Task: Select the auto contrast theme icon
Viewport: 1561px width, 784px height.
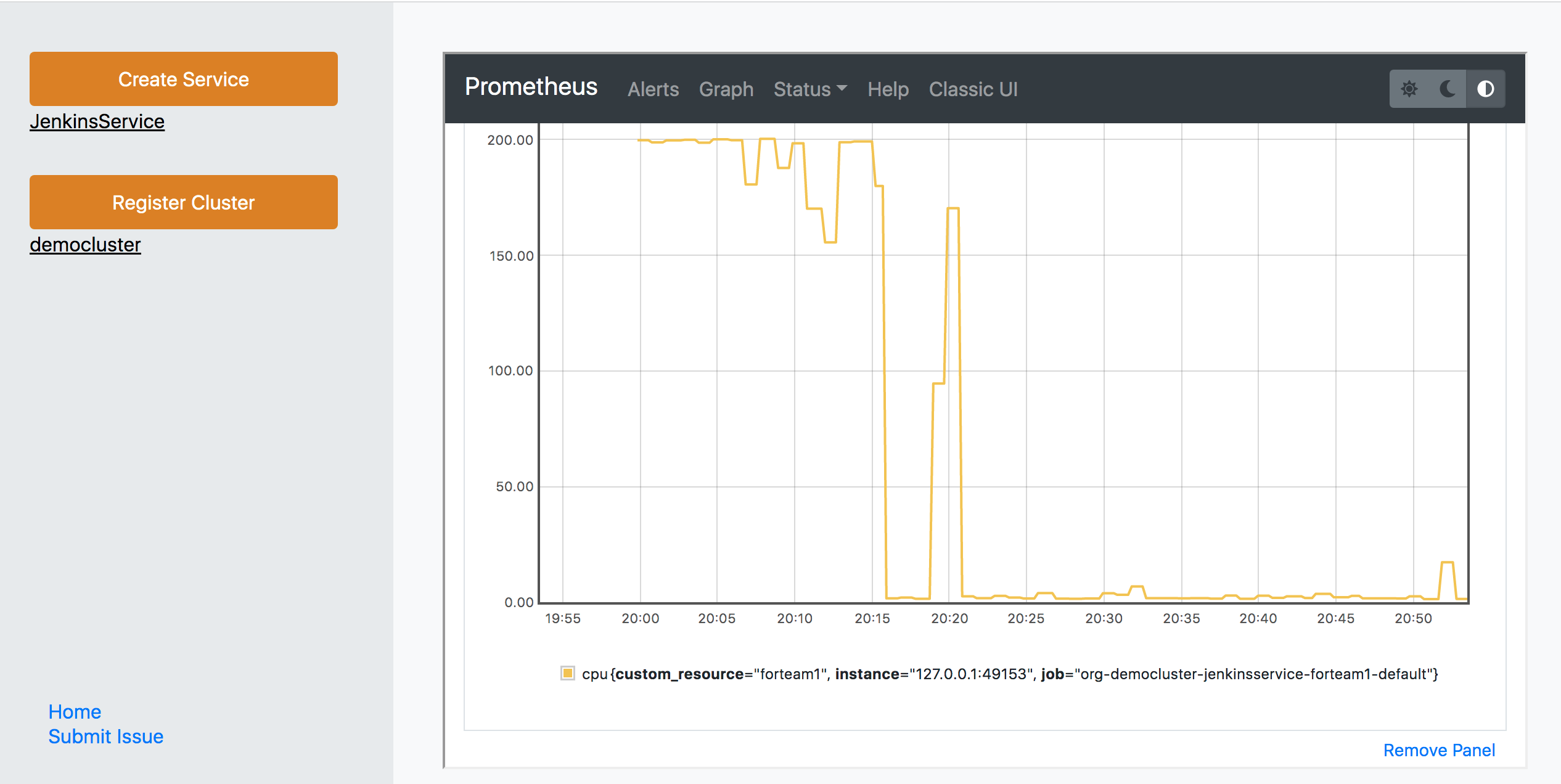Action: click(x=1486, y=89)
